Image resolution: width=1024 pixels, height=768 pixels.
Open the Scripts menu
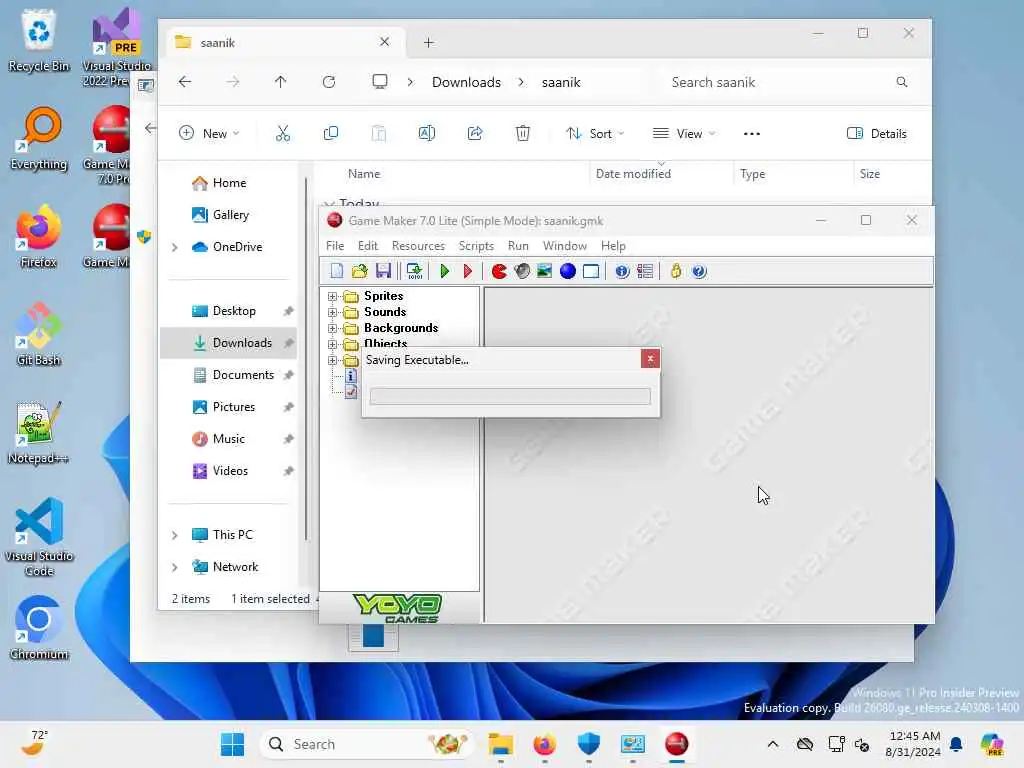476,246
